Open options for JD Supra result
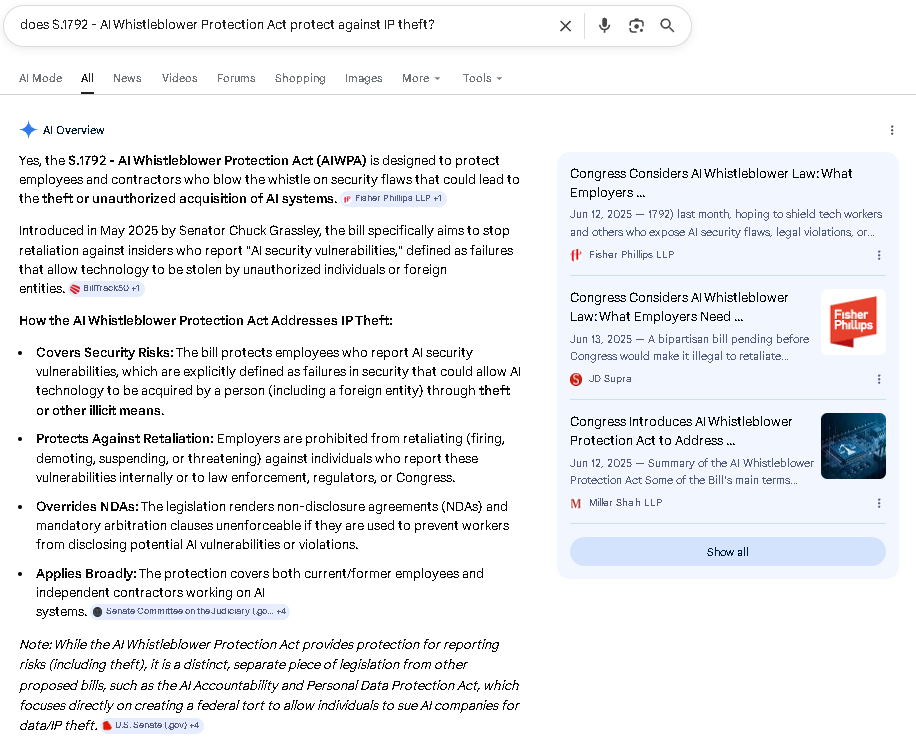This screenshot has width=916, height=748. tap(879, 379)
